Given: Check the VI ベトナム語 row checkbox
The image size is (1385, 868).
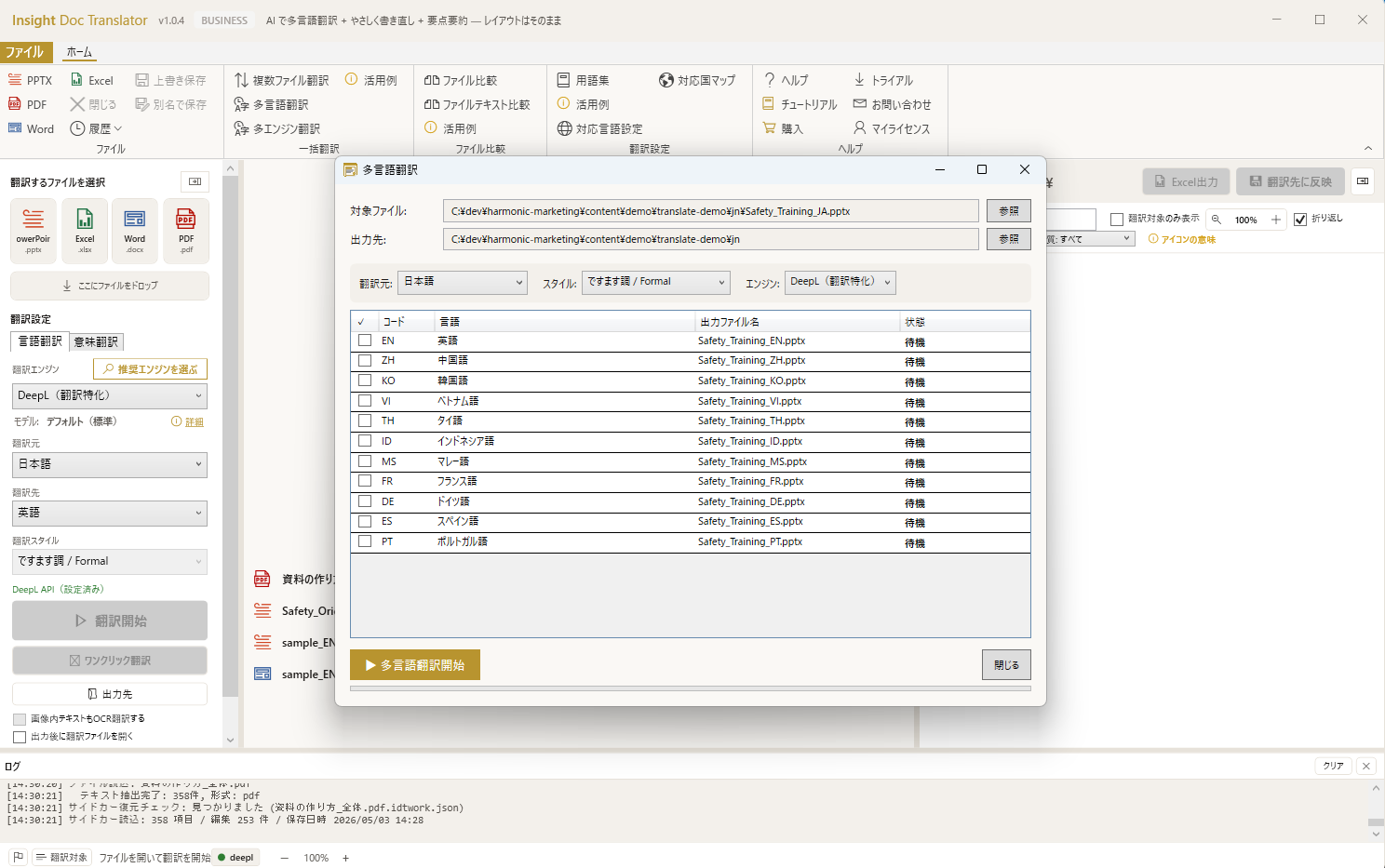Looking at the screenshot, I should click(x=365, y=401).
